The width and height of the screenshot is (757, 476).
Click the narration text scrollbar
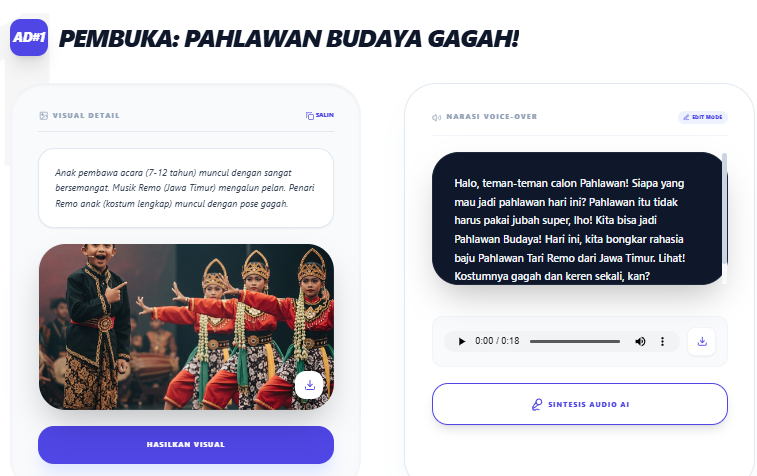(724, 209)
